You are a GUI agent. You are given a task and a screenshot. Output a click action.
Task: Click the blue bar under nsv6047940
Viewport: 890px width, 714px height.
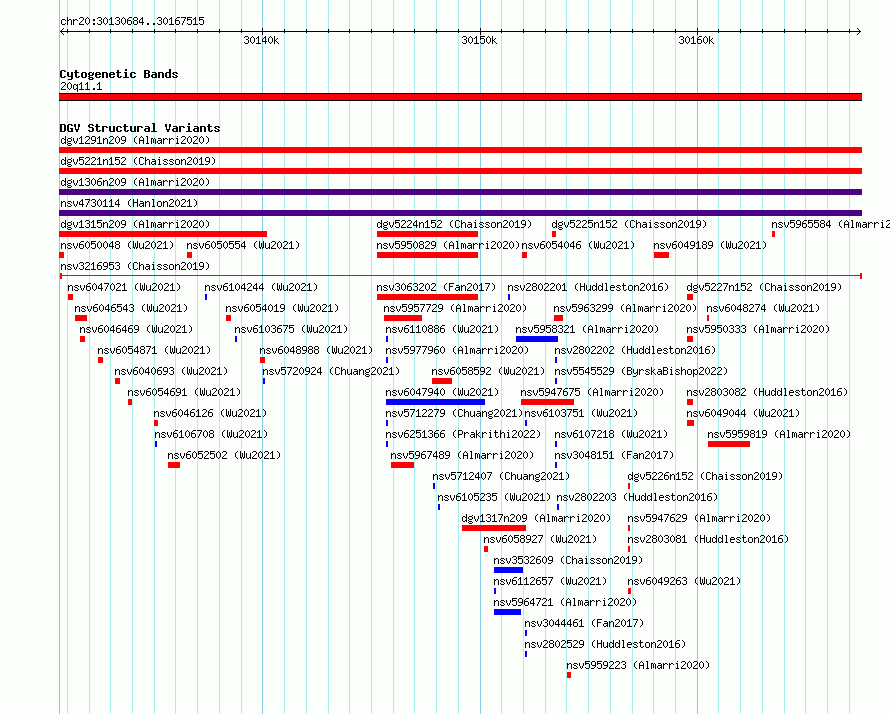(435, 402)
